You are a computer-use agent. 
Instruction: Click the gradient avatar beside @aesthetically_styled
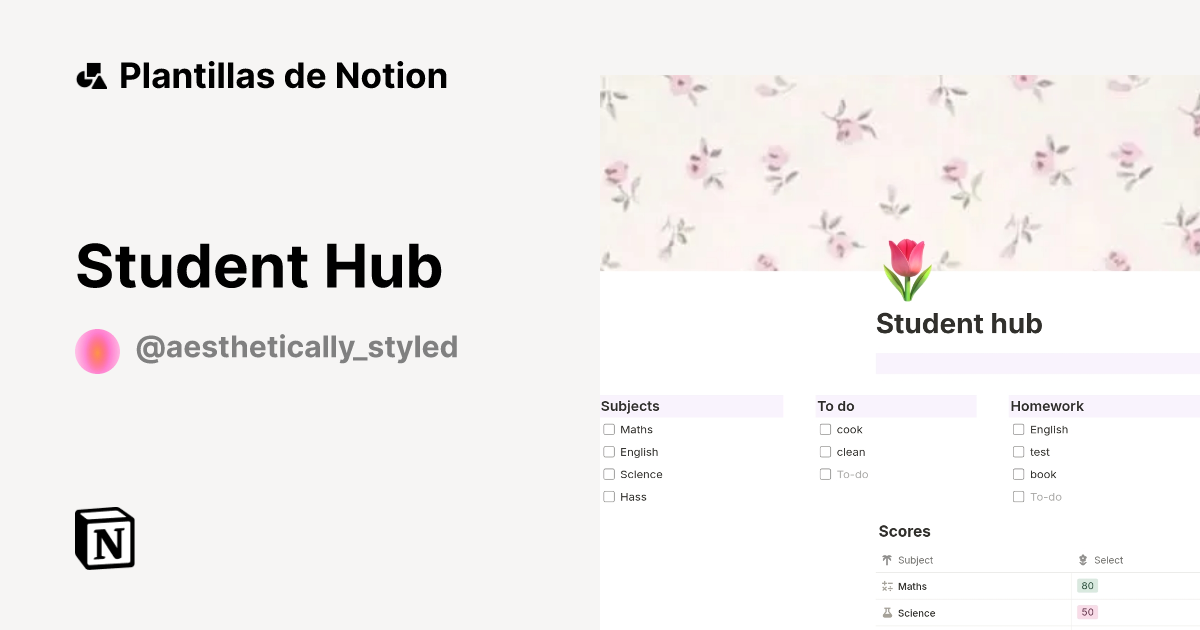coord(97,350)
